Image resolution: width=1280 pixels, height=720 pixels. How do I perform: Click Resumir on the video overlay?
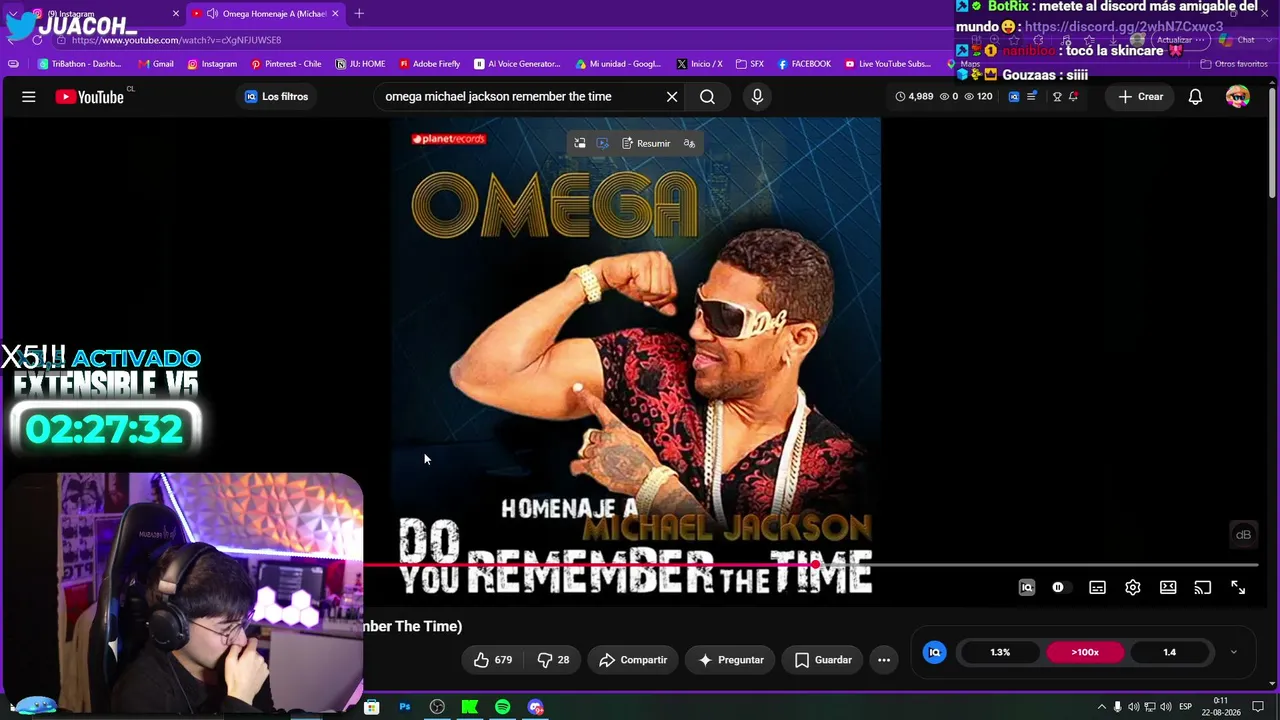point(646,144)
